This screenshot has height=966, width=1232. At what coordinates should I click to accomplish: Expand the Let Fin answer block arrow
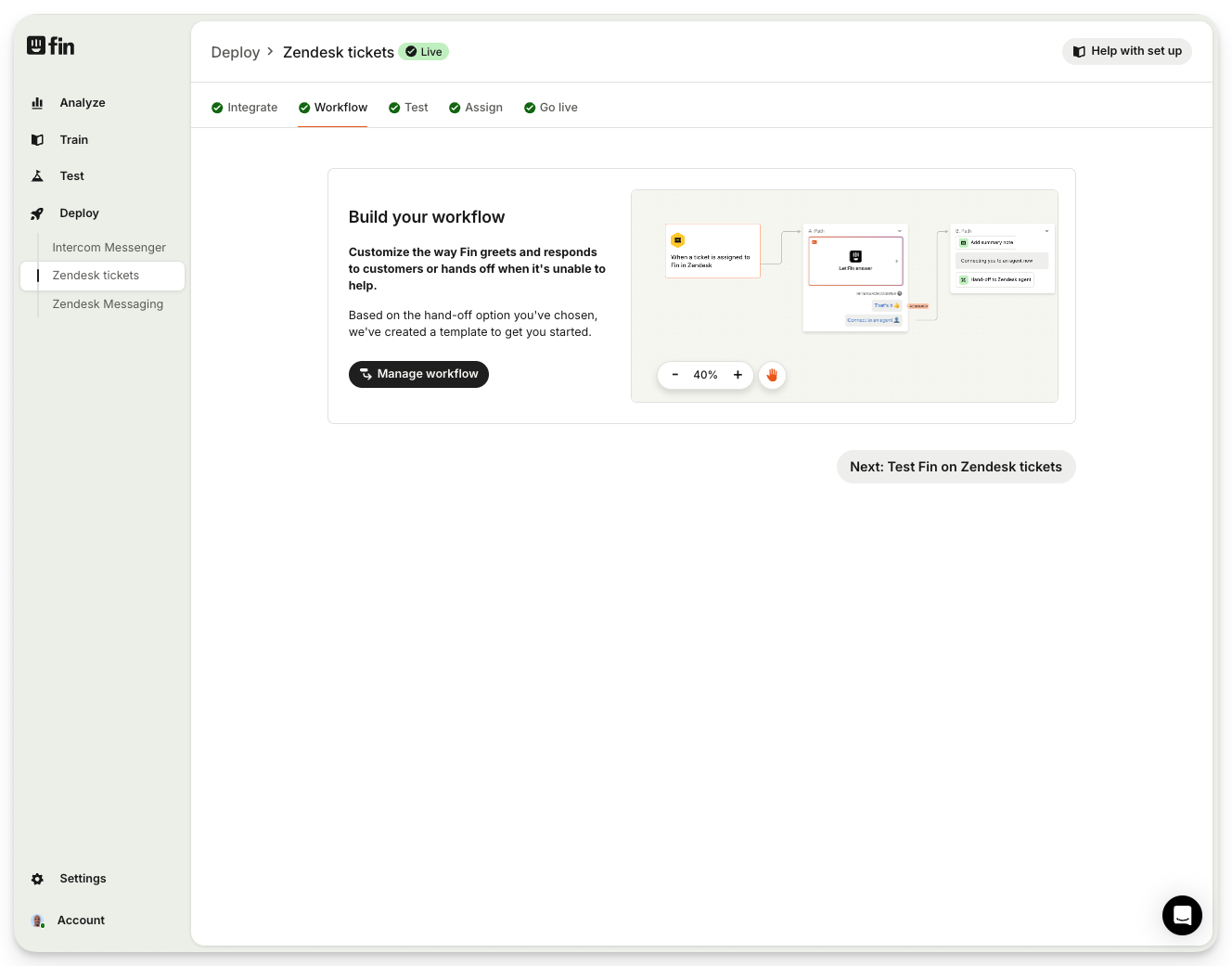[896, 262]
